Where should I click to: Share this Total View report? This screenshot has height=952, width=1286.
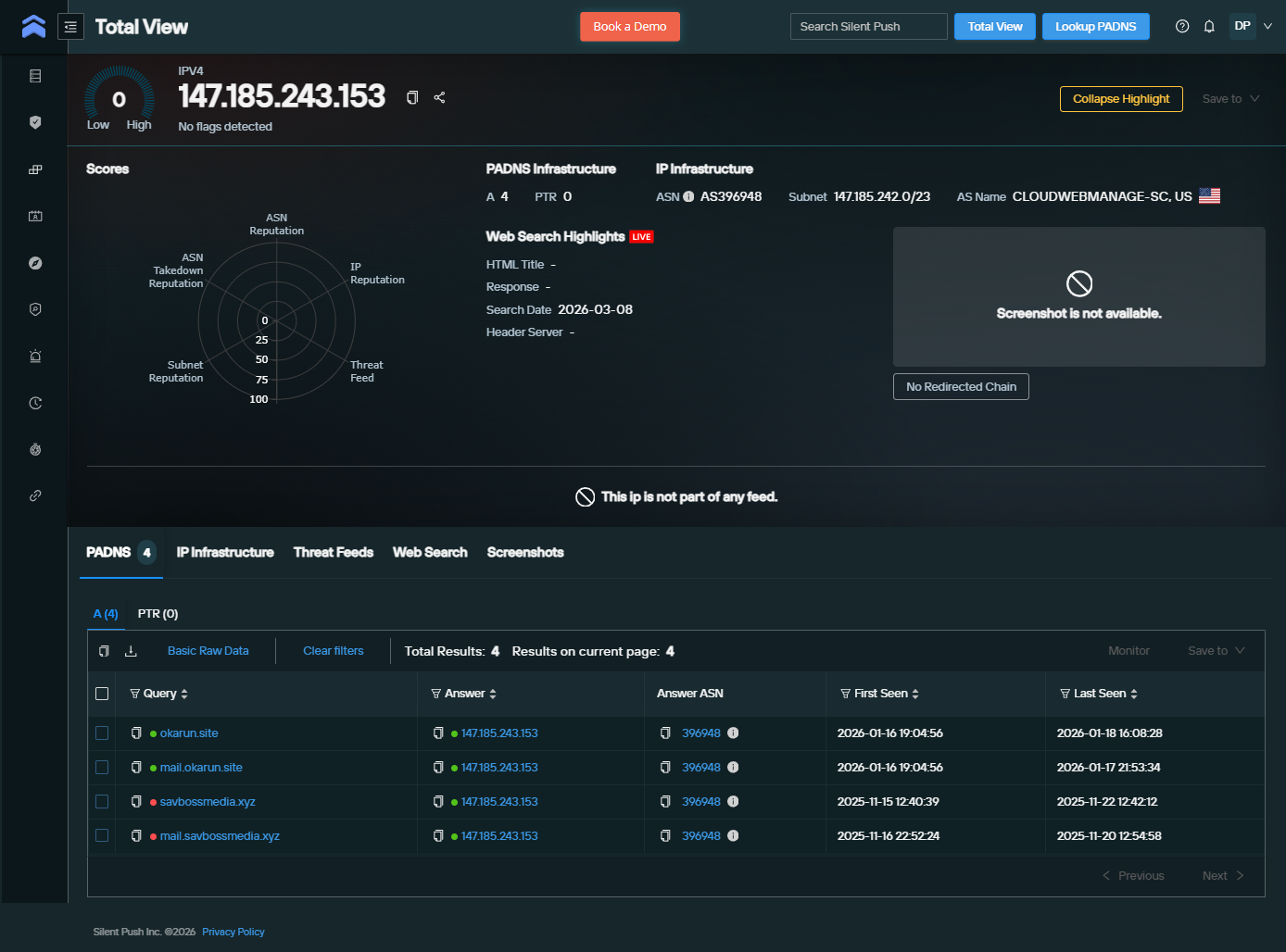click(x=439, y=96)
